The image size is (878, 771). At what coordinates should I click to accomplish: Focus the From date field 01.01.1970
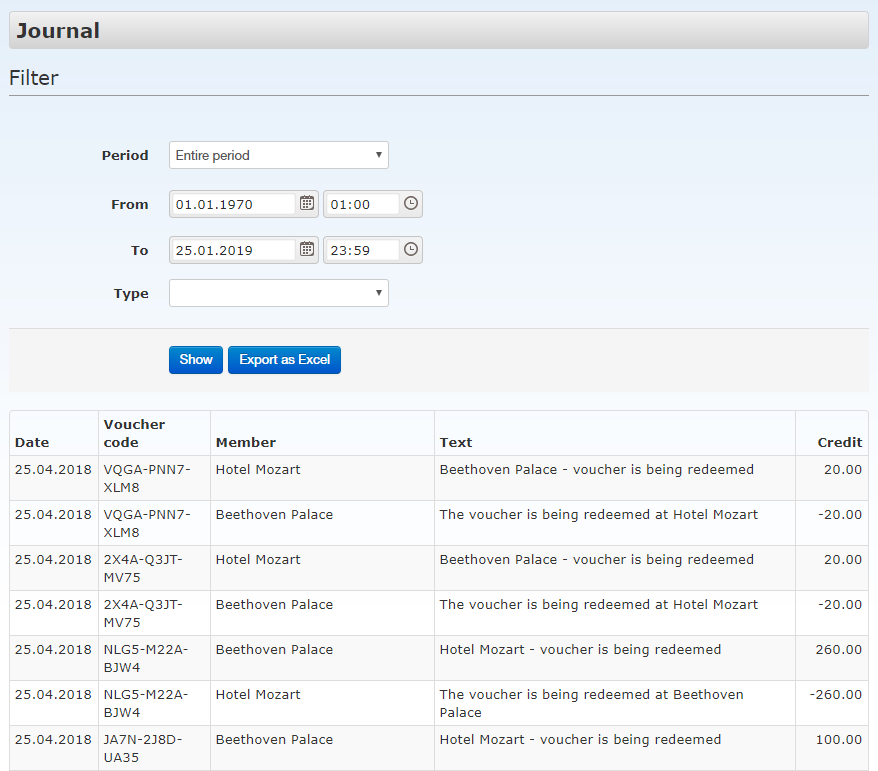click(x=233, y=204)
